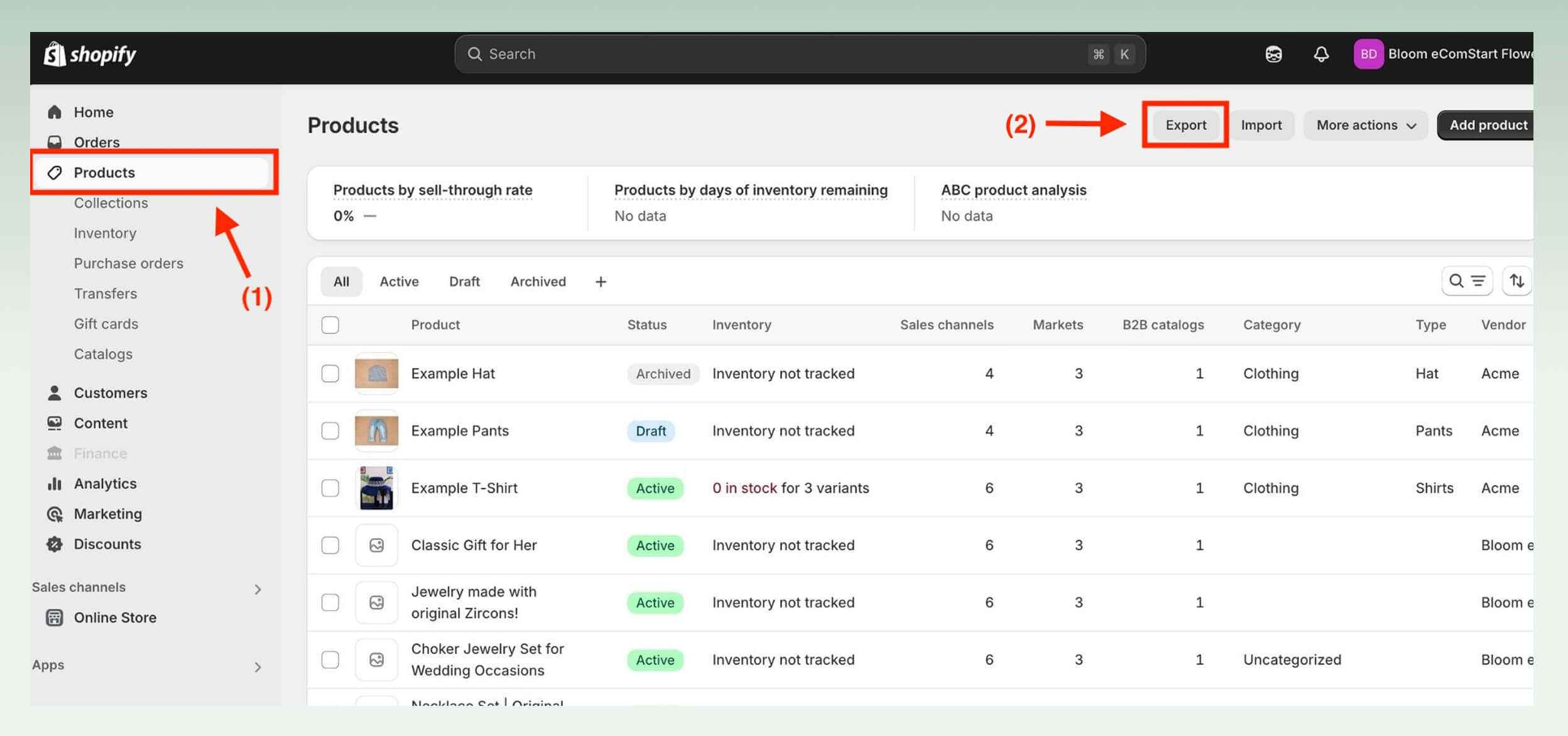Click the Archived status badge on Example Hat
Screen dimensions: 1568x736
pyautogui.click(x=663, y=374)
